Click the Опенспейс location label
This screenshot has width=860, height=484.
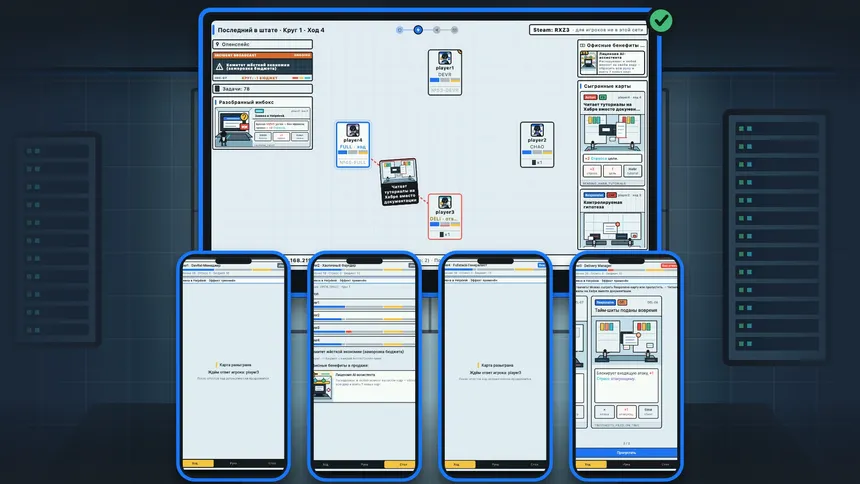pos(235,44)
